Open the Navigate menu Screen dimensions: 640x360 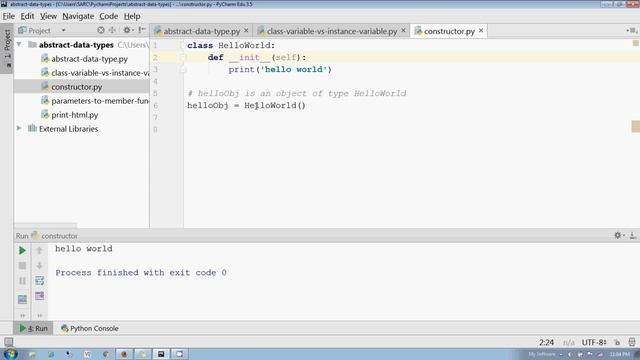point(78,16)
